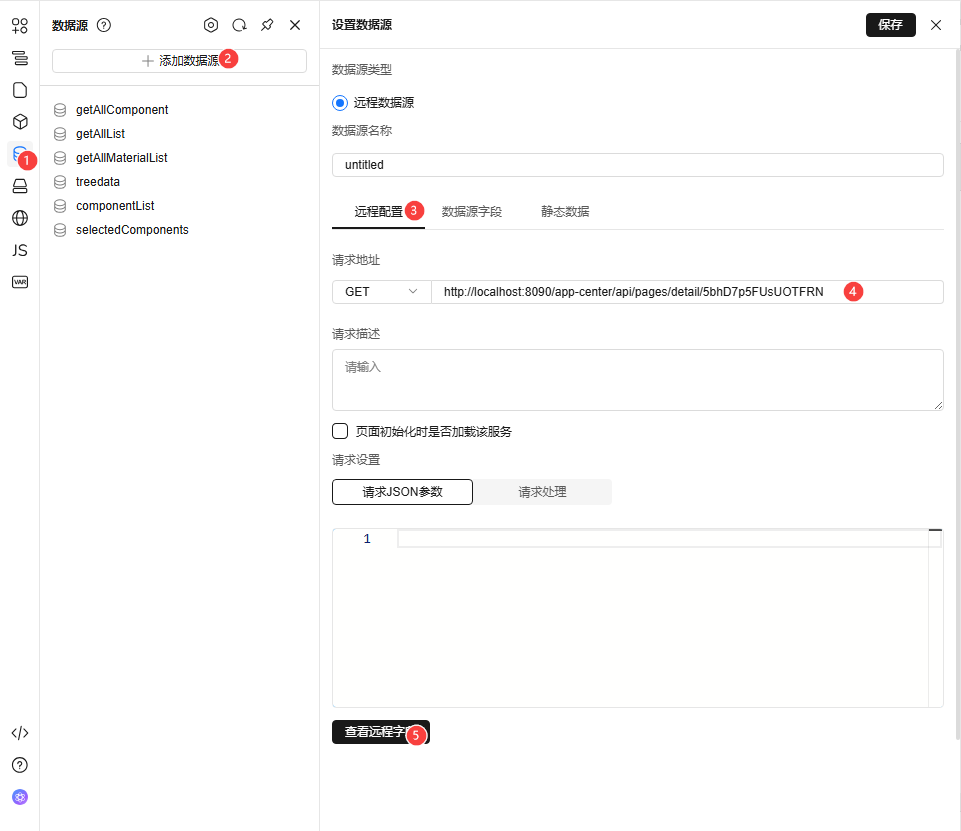Image resolution: width=961 pixels, height=831 pixels.
Task: Open the i18n globe sidebar panel
Action: pos(20,218)
